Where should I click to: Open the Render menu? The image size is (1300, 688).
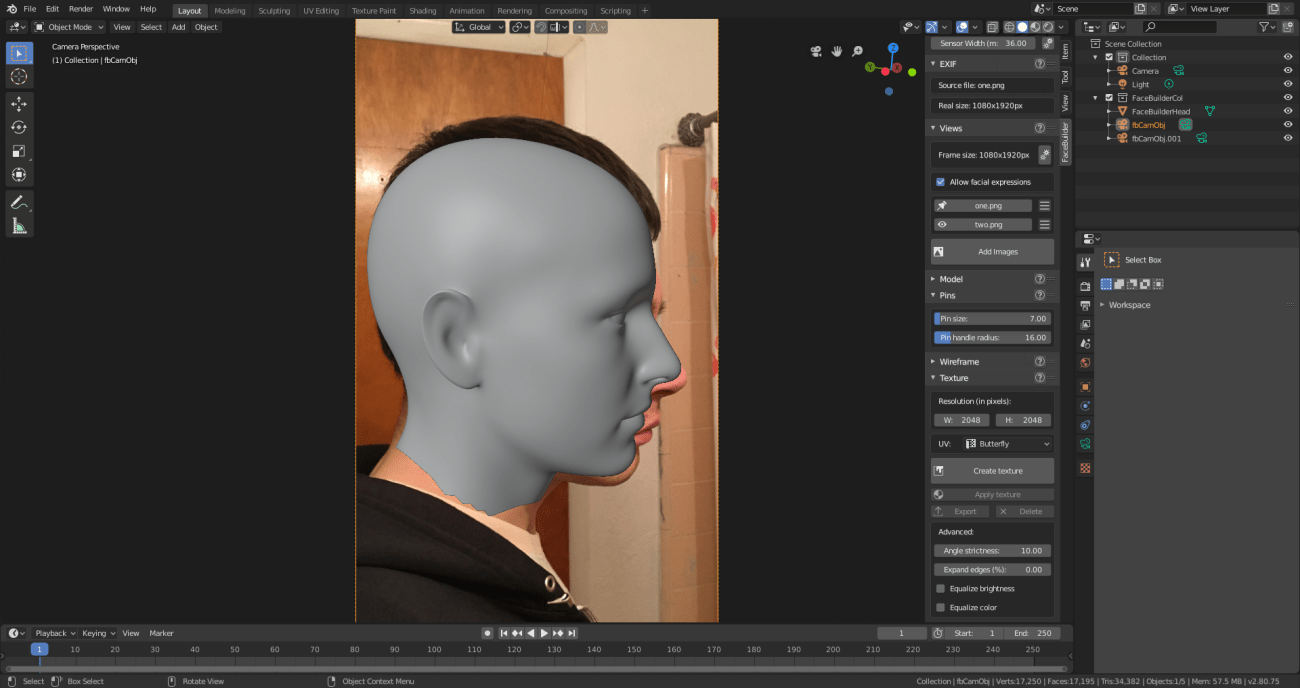point(81,9)
